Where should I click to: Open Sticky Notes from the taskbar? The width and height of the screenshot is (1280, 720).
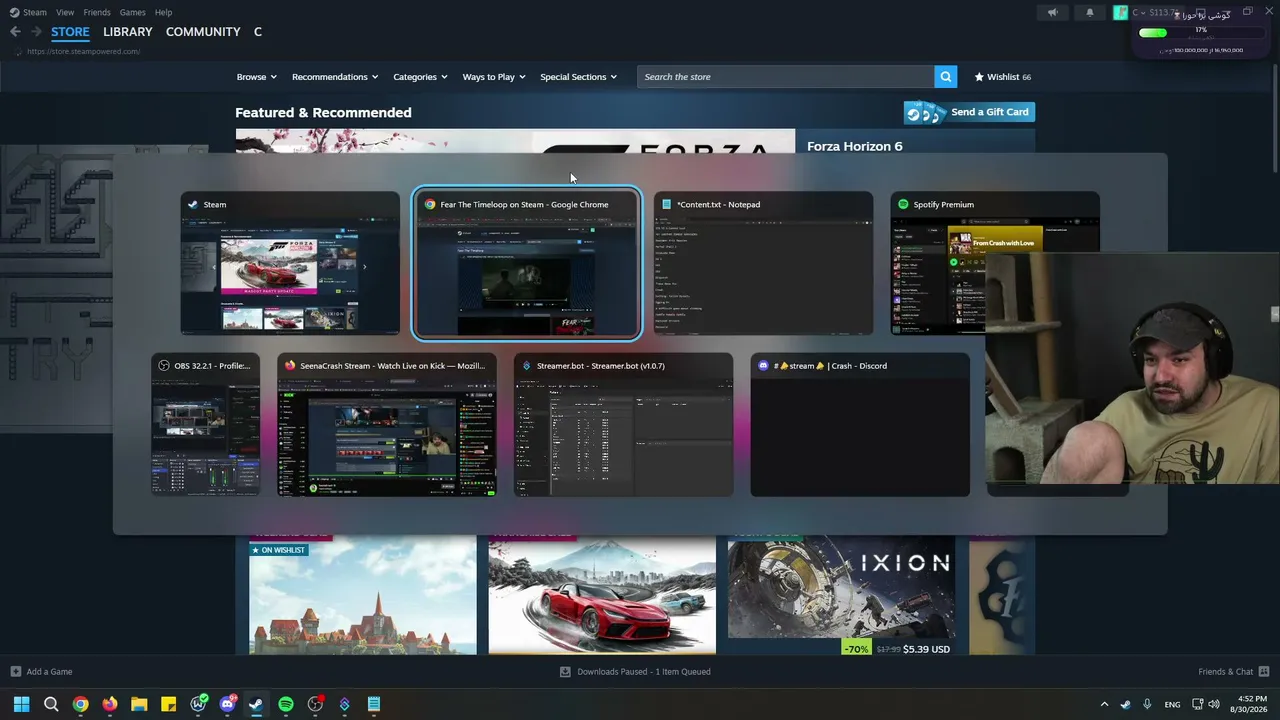pyautogui.click(x=168, y=704)
